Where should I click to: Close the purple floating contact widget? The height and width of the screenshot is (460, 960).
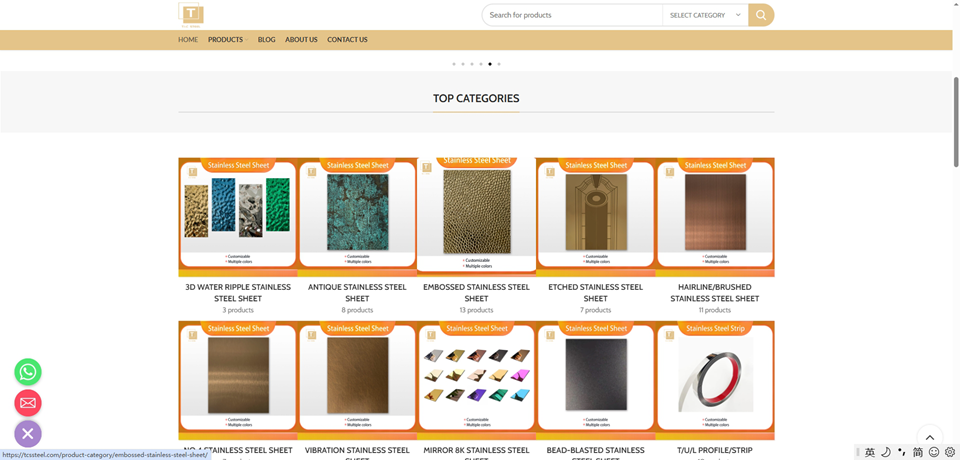click(28, 433)
